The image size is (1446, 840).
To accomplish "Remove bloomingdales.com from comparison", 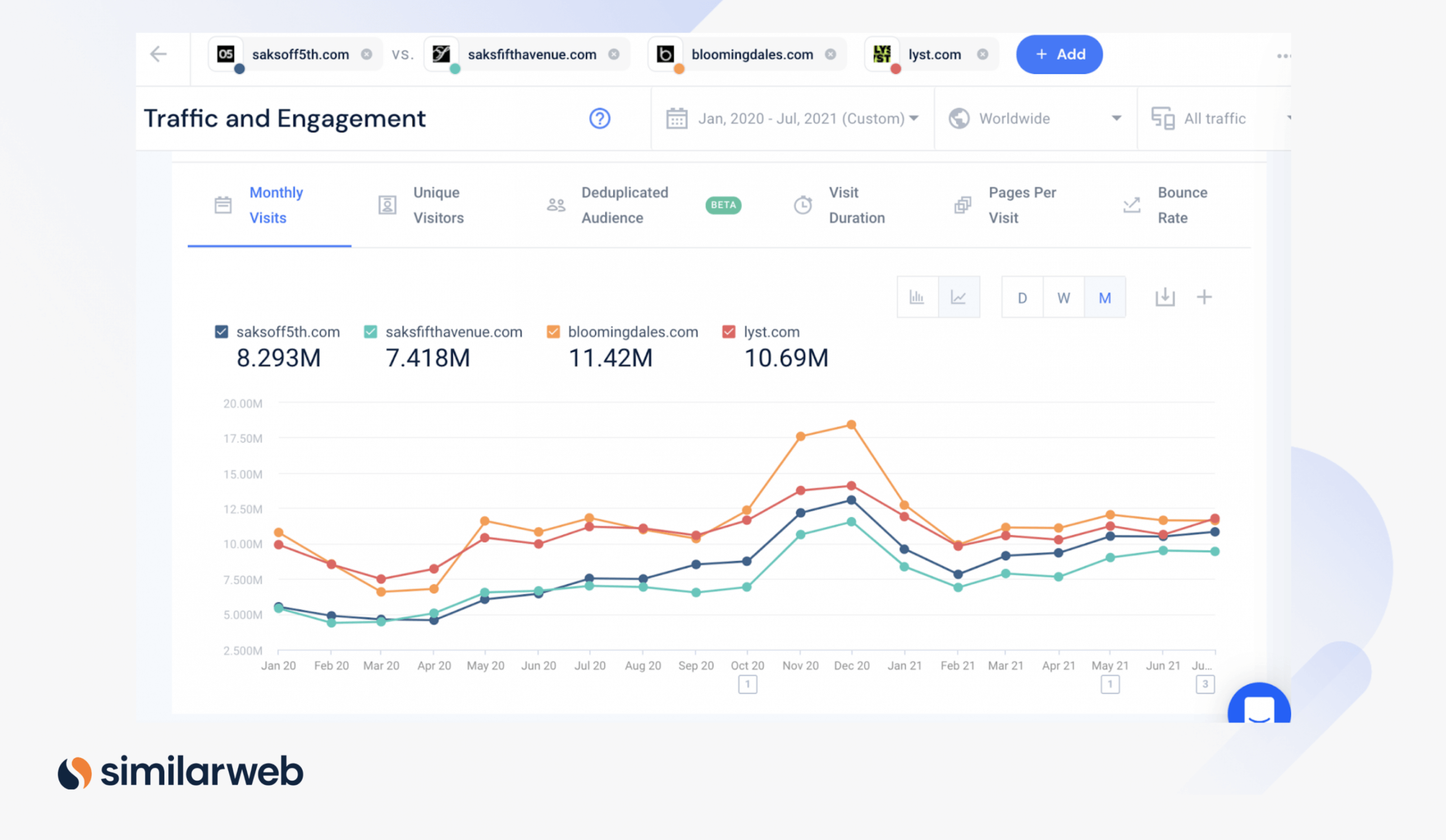I will (x=830, y=54).
